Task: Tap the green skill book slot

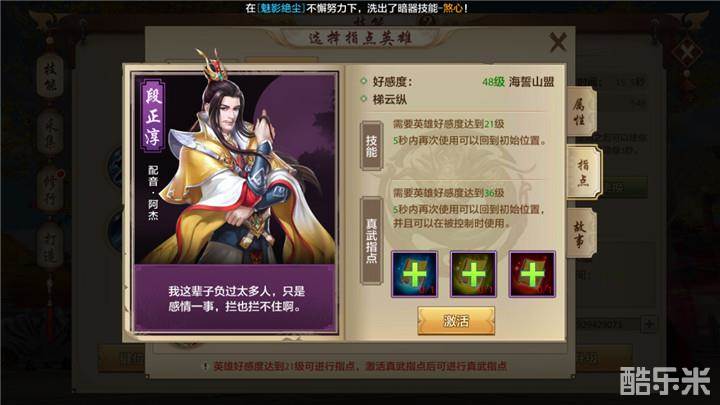Action: tap(473, 274)
